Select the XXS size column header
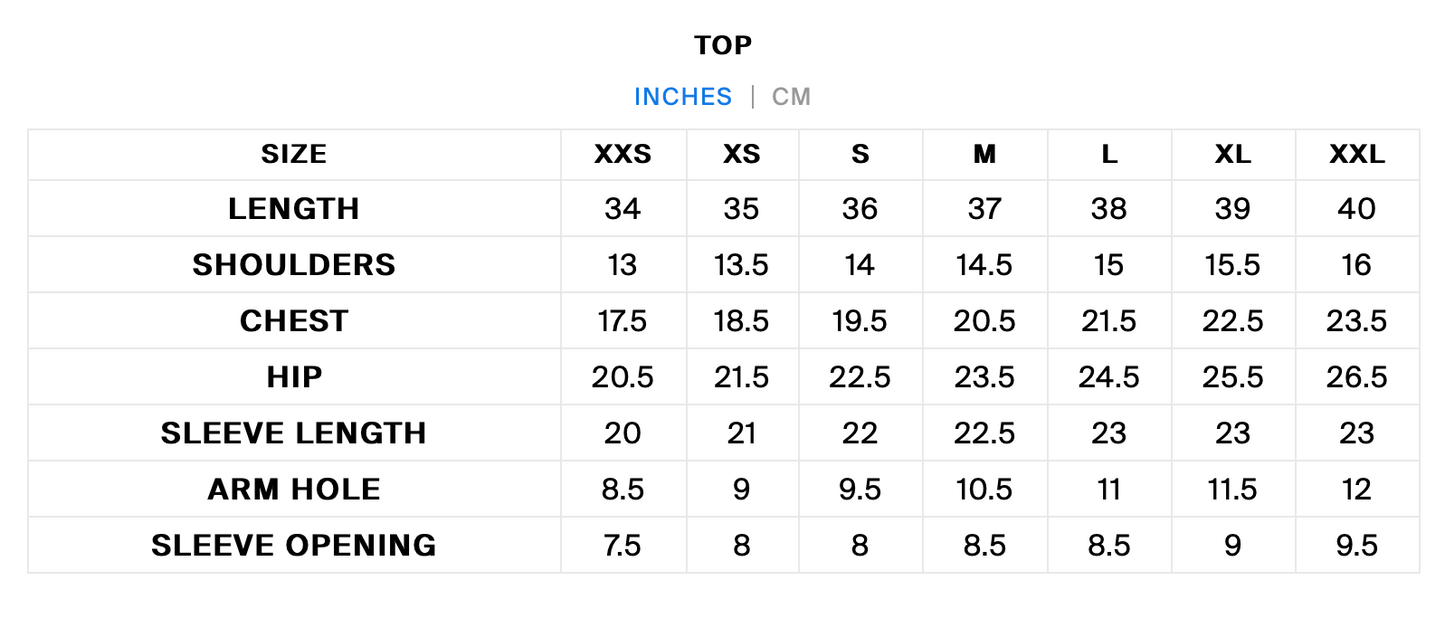Screen dimensions: 1445x628 click(623, 154)
